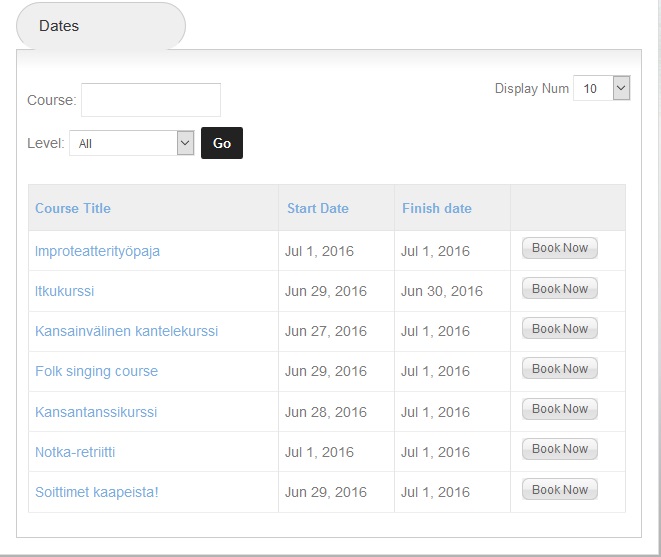Sort by Course Title column header
This screenshot has width=661, height=557.
[73, 208]
